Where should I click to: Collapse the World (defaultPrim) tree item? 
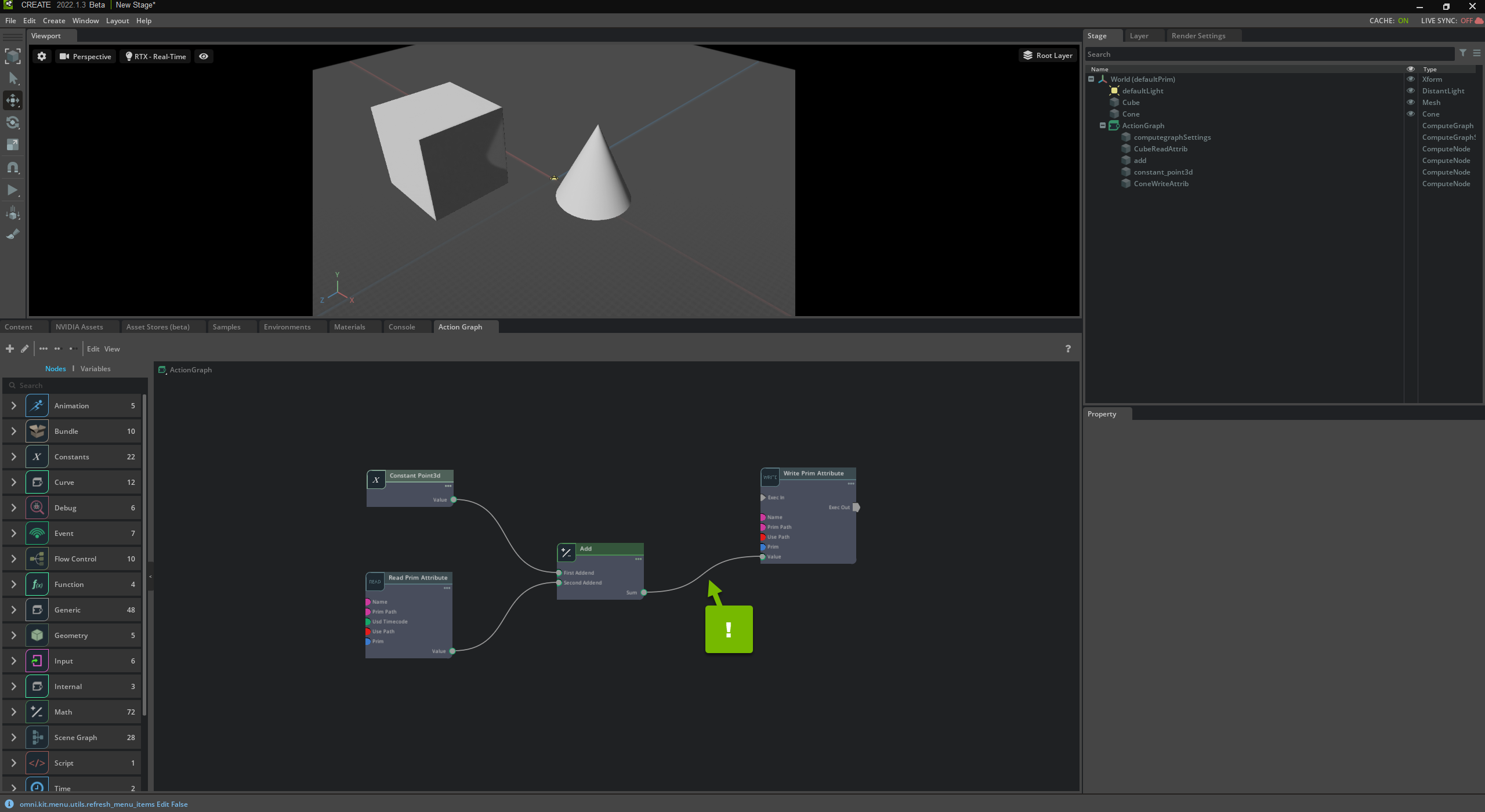(x=1091, y=79)
